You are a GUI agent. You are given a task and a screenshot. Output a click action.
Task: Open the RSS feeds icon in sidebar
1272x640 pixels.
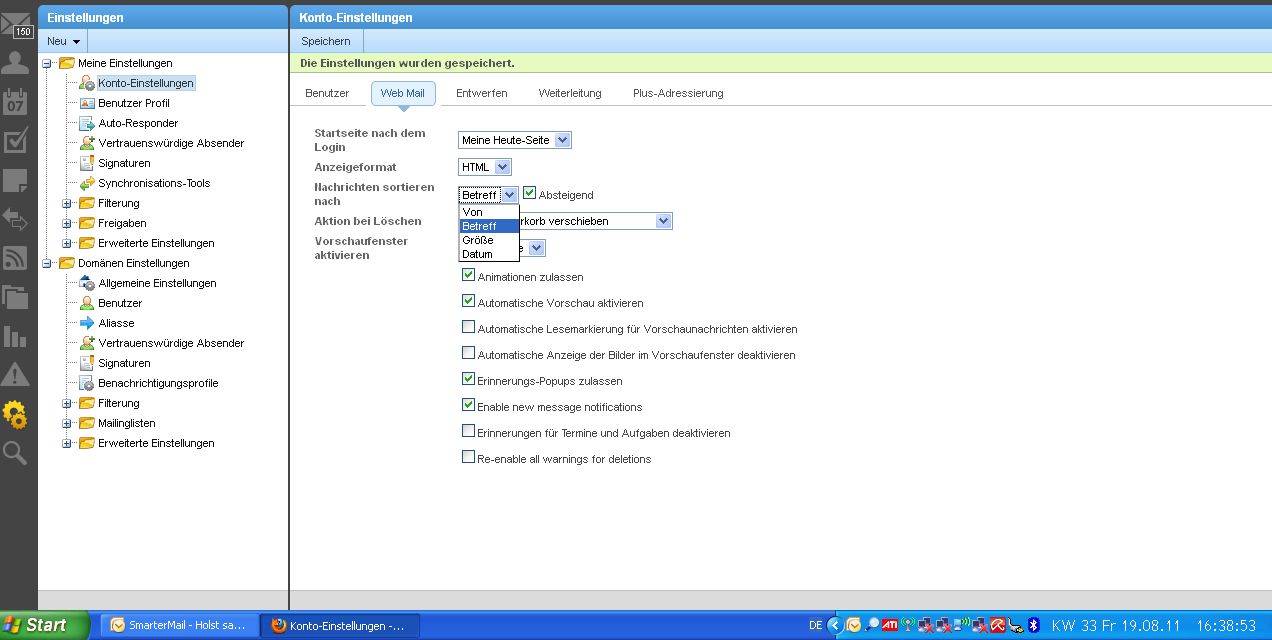pos(15,258)
